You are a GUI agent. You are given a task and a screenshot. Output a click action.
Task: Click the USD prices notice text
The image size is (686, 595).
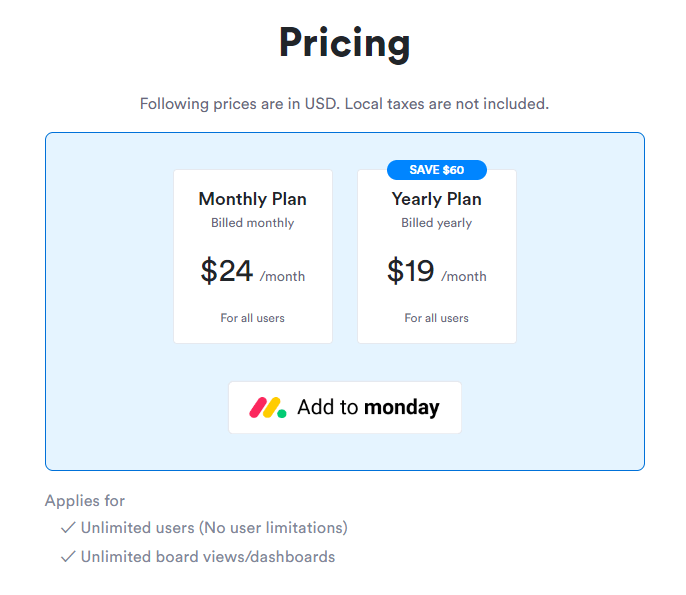[x=344, y=104]
